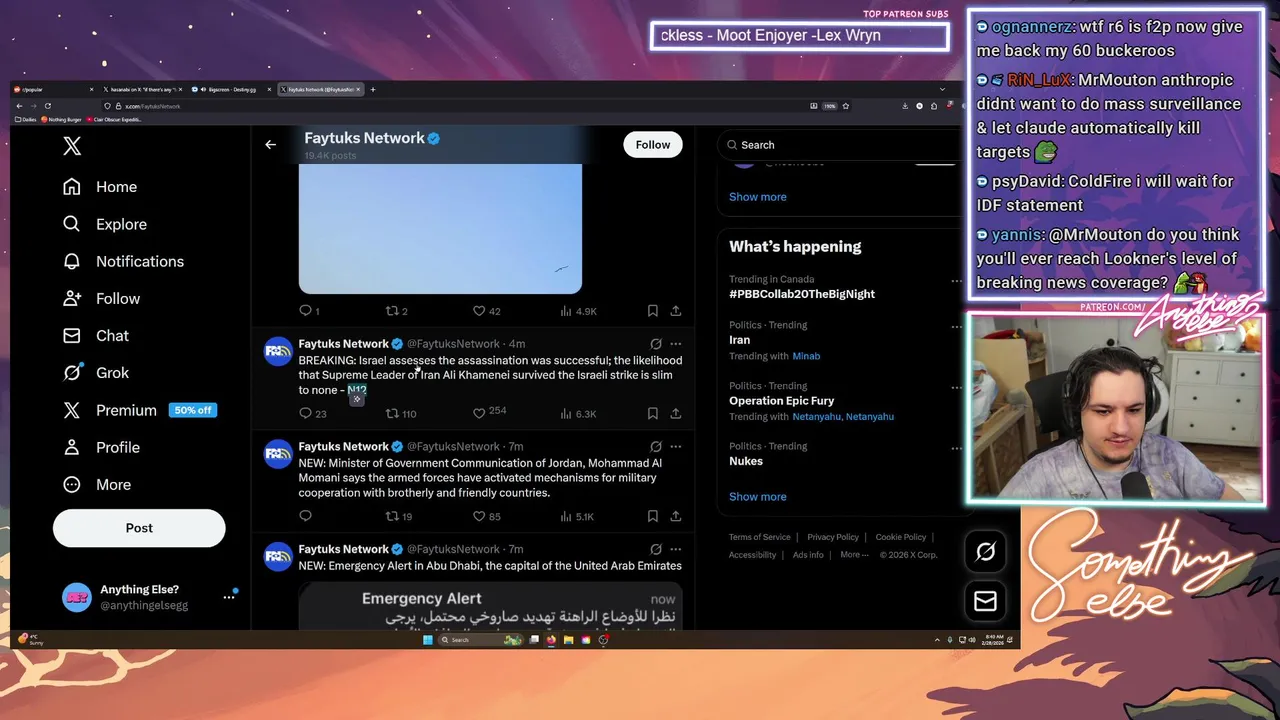
Task: Open the Windows Start menu
Action: point(426,640)
